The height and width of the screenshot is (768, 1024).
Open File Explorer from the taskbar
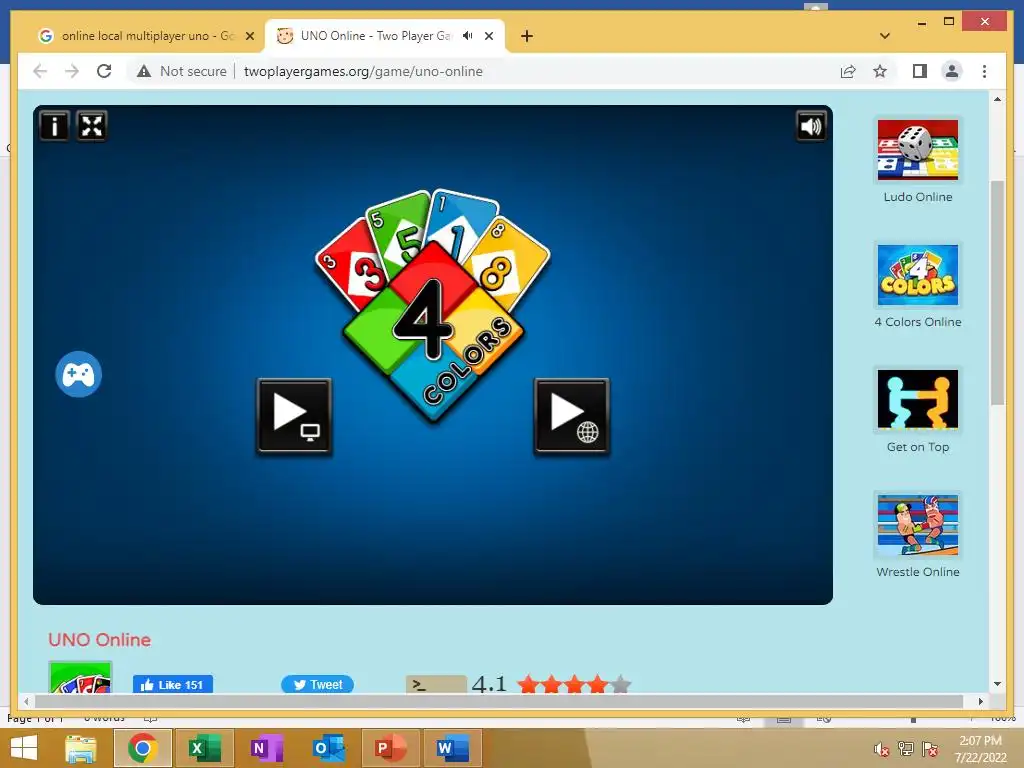click(81, 748)
